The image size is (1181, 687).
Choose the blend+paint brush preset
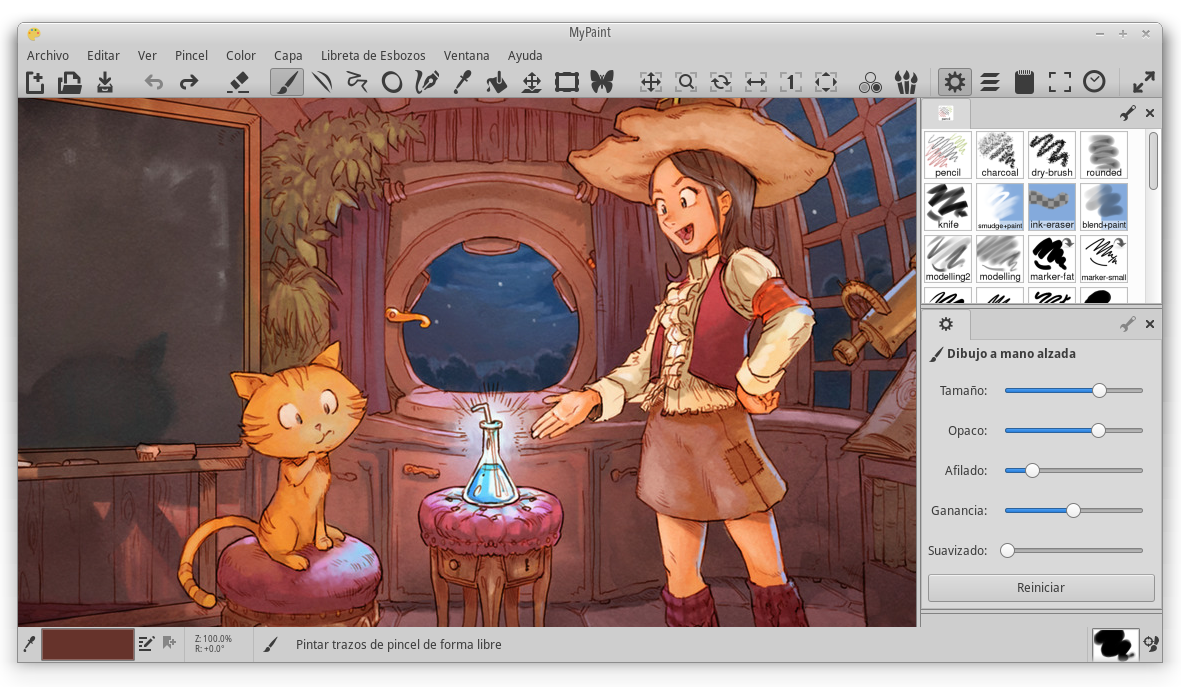point(1103,207)
